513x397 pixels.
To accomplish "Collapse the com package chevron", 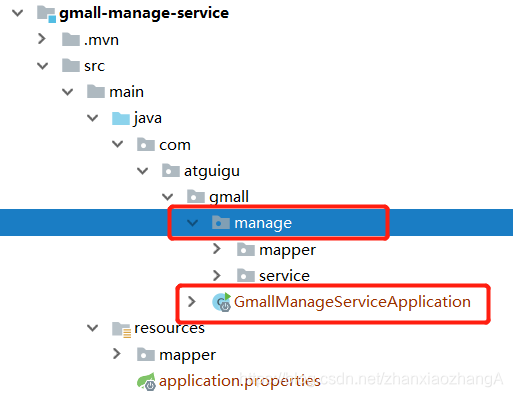I will pos(118,144).
